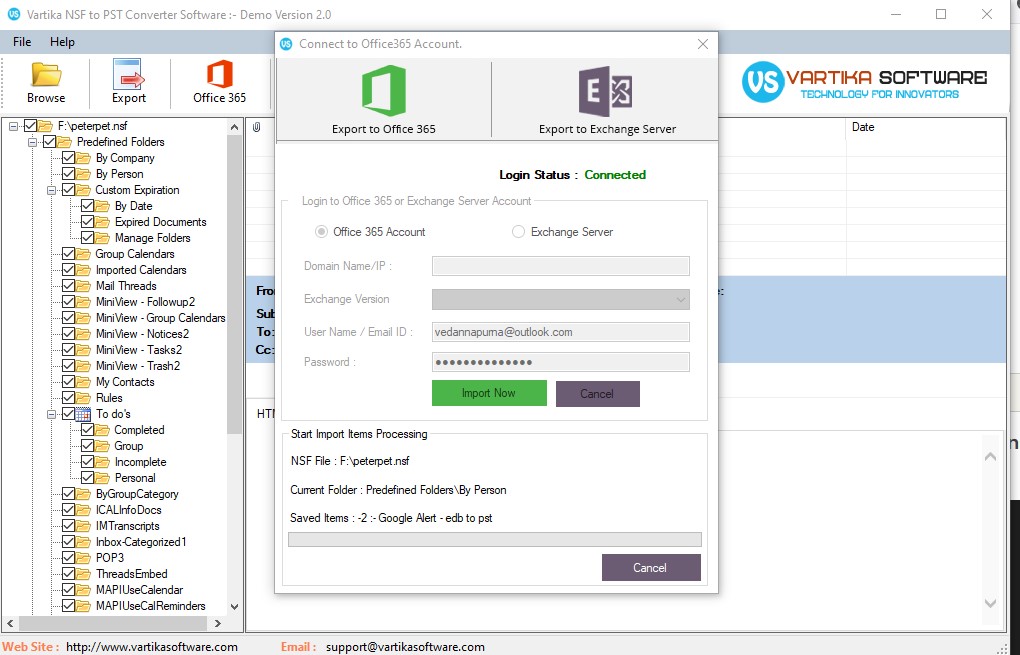Viewport: 1020px width, 655px height.
Task: Click the Mail Threads folder icon
Action: click(x=83, y=286)
